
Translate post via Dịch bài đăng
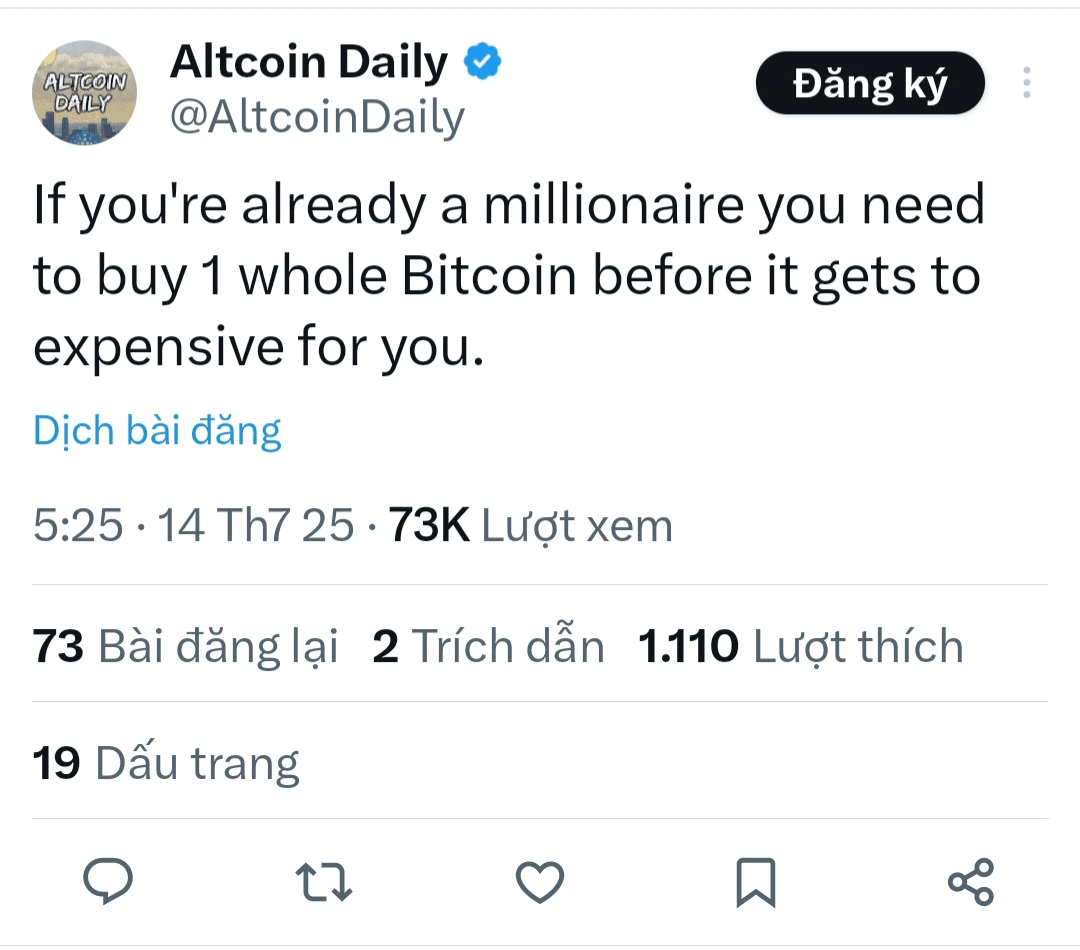pyautogui.click(x=157, y=431)
